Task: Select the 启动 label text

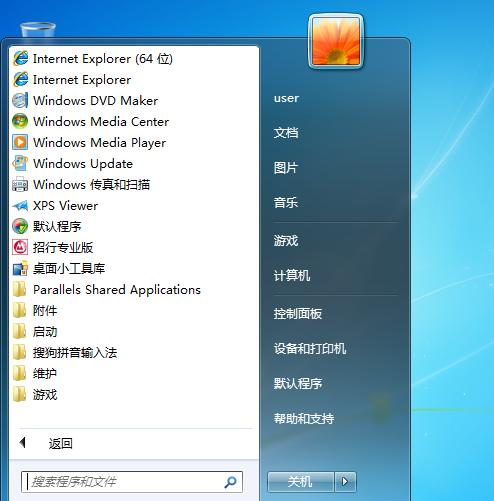Action: [45, 332]
